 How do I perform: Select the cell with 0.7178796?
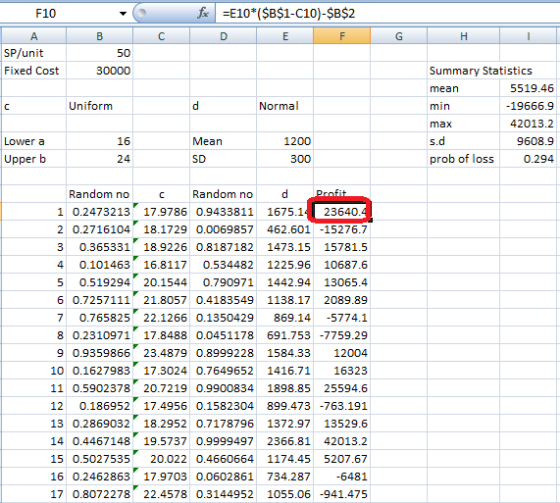223,424
